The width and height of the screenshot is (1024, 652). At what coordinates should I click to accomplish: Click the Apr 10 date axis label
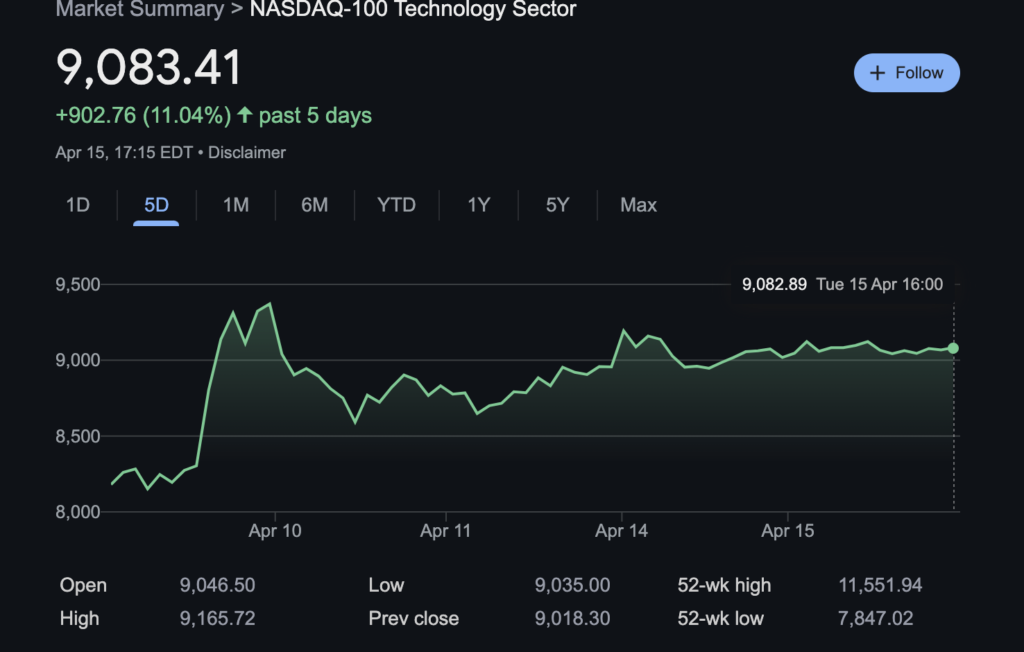(x=274, y=532)
